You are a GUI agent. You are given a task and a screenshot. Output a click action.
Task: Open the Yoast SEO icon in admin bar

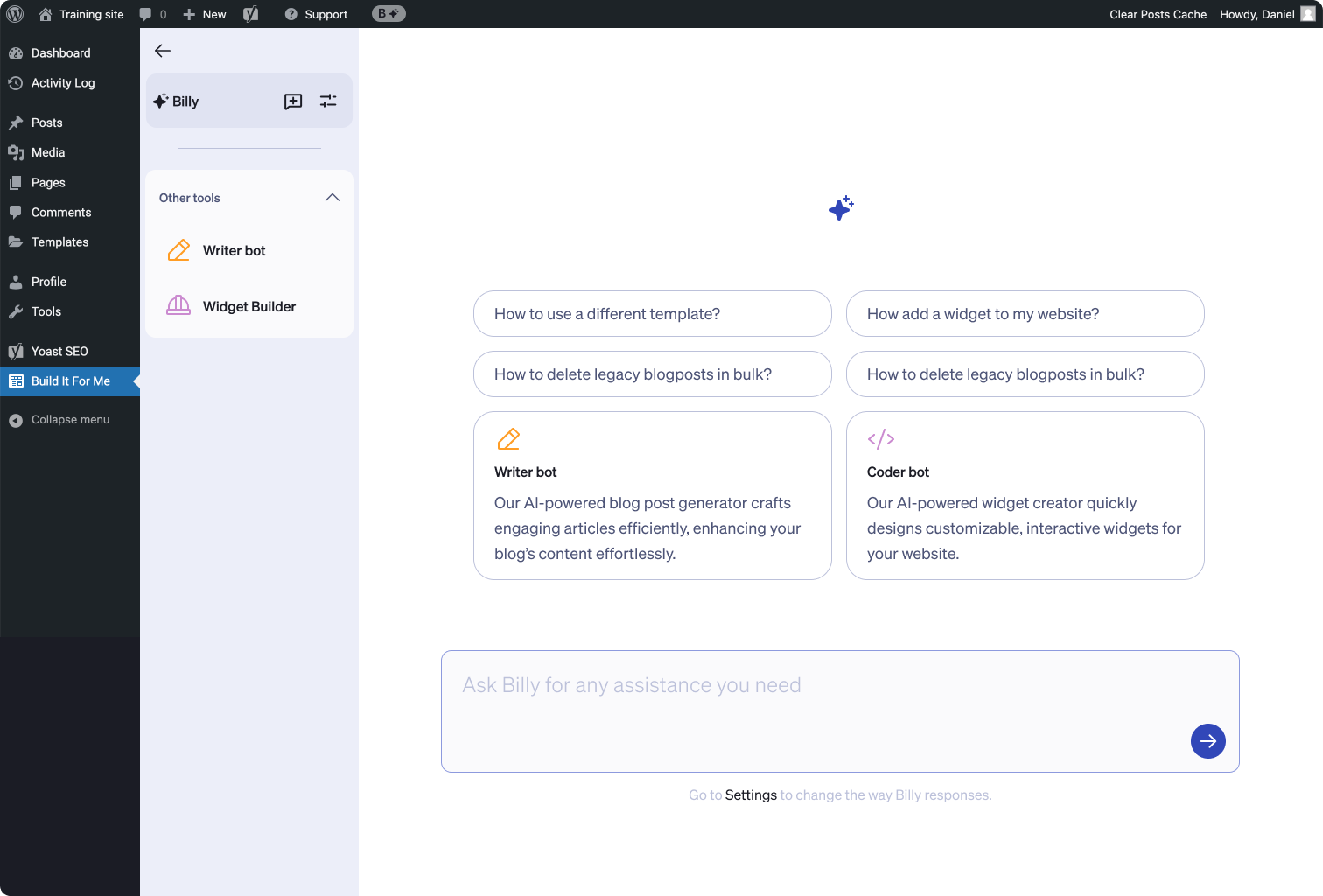[251, 14]
